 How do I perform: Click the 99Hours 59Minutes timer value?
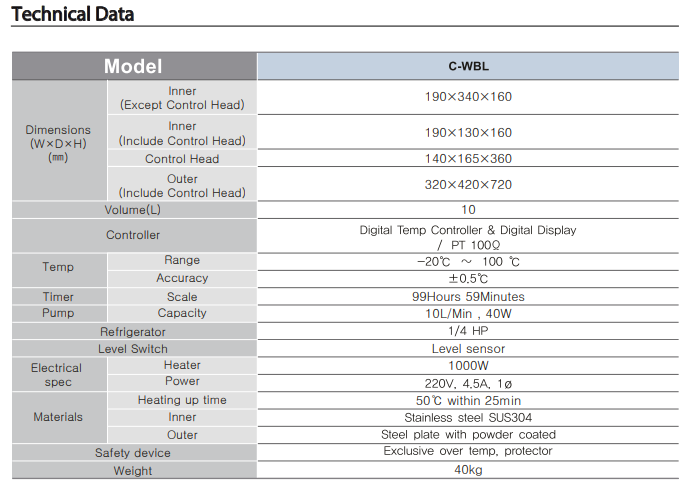coord(468,297)
